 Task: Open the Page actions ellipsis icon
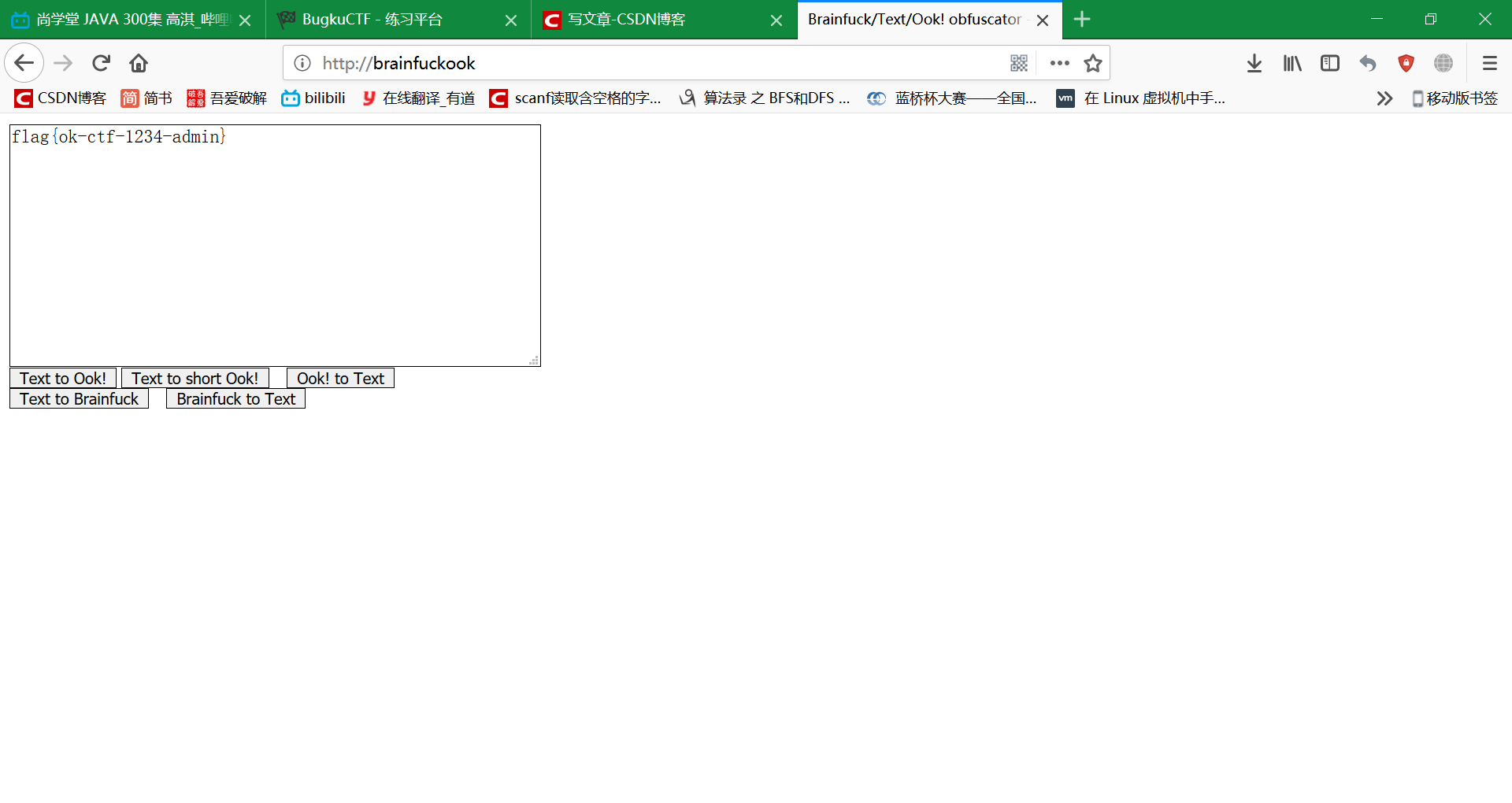pos(1060,63)
